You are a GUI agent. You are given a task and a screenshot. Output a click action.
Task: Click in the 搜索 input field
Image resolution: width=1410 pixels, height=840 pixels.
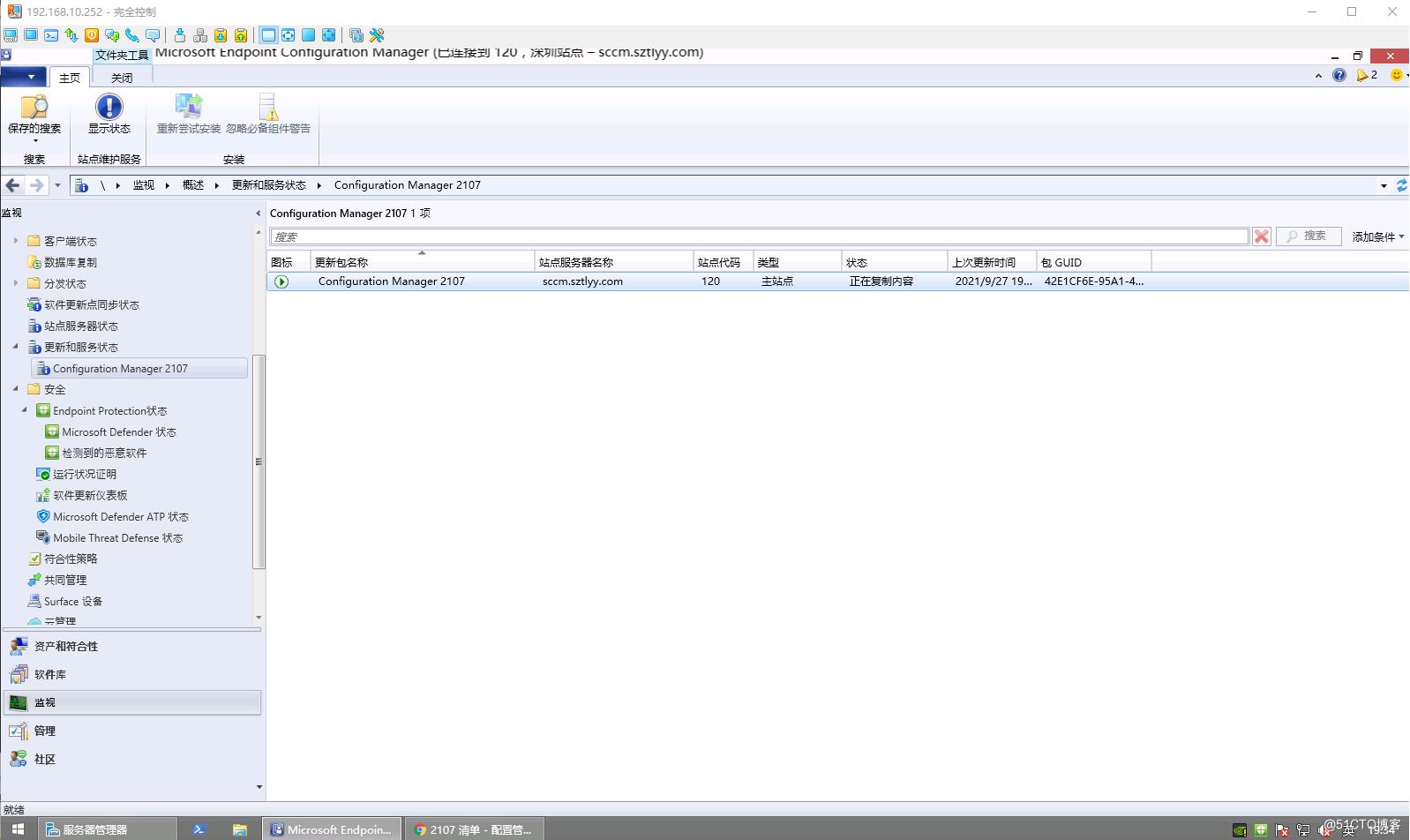point(760,236)
